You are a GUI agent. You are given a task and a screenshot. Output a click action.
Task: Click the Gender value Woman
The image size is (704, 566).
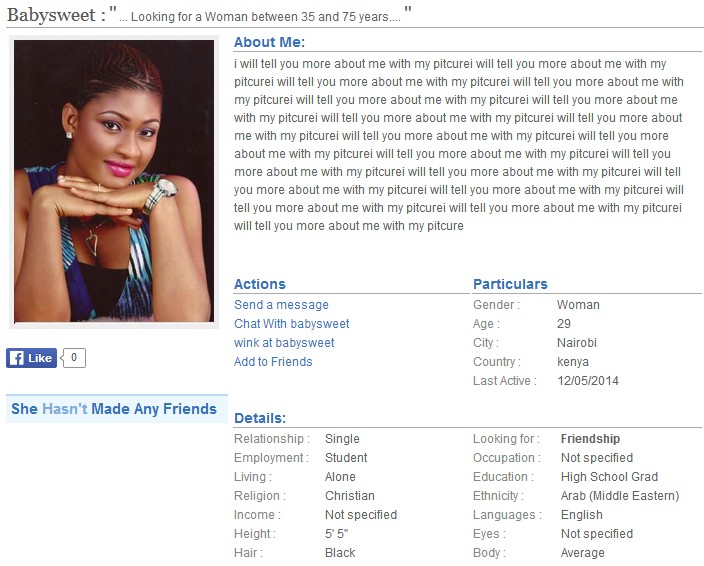pos(578,305)
